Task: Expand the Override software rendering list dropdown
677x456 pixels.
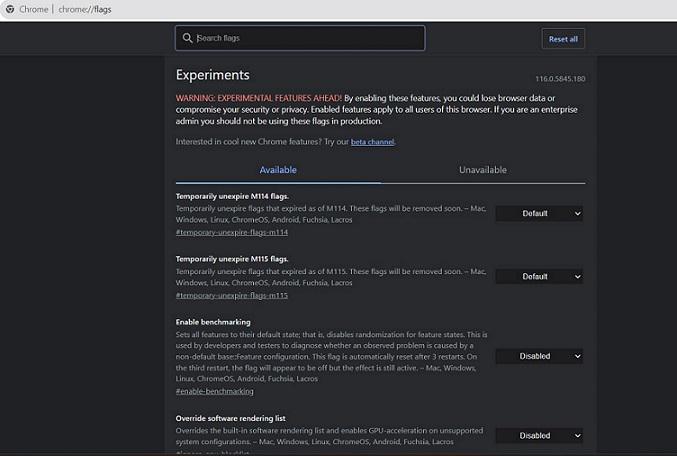Action: 539,435
